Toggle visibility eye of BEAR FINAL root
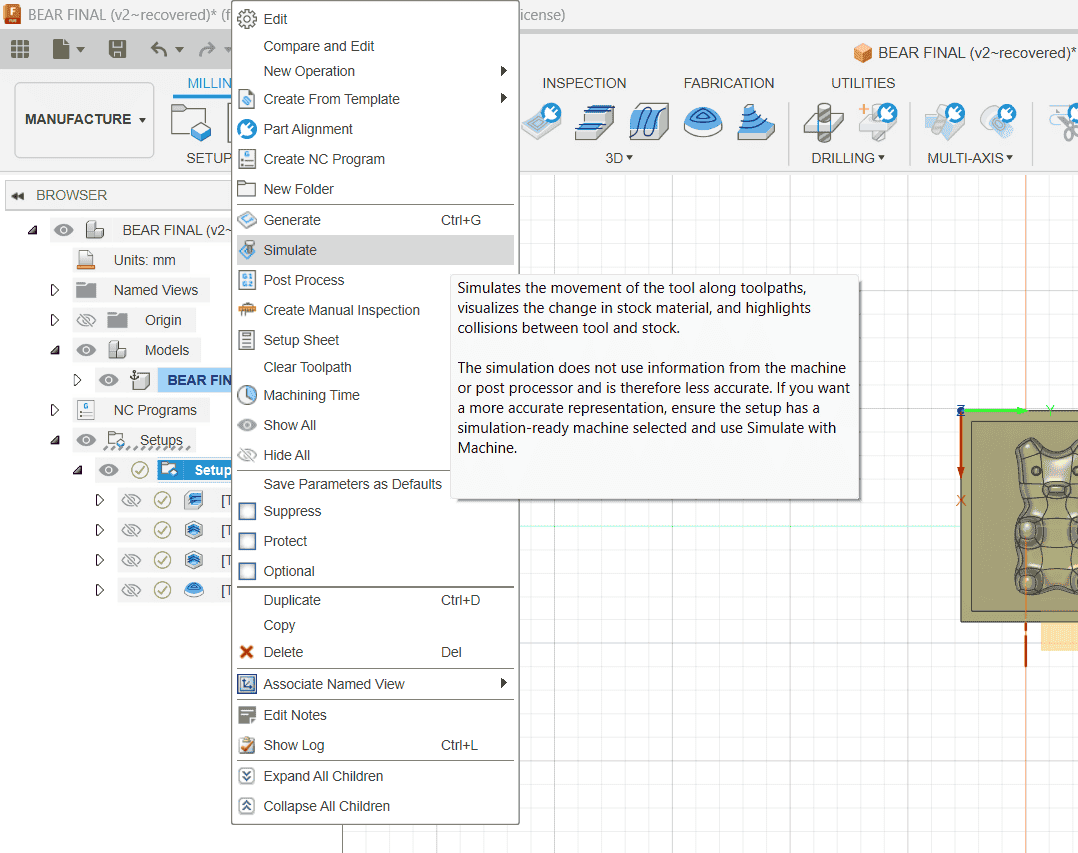 63,230
